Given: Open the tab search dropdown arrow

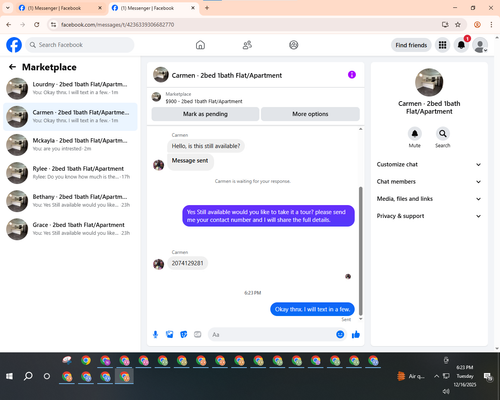Looking at the screenshot, I should [8, 8].
